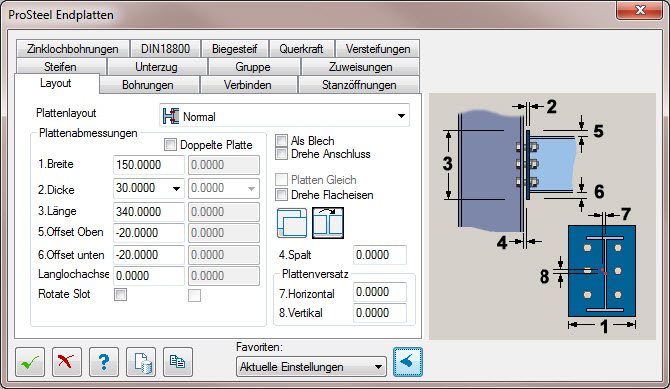The width and height of the screenshot is (670, 389).
Task: Expand the 2.Dicke thickness dropdown
Action: (176, 189)
